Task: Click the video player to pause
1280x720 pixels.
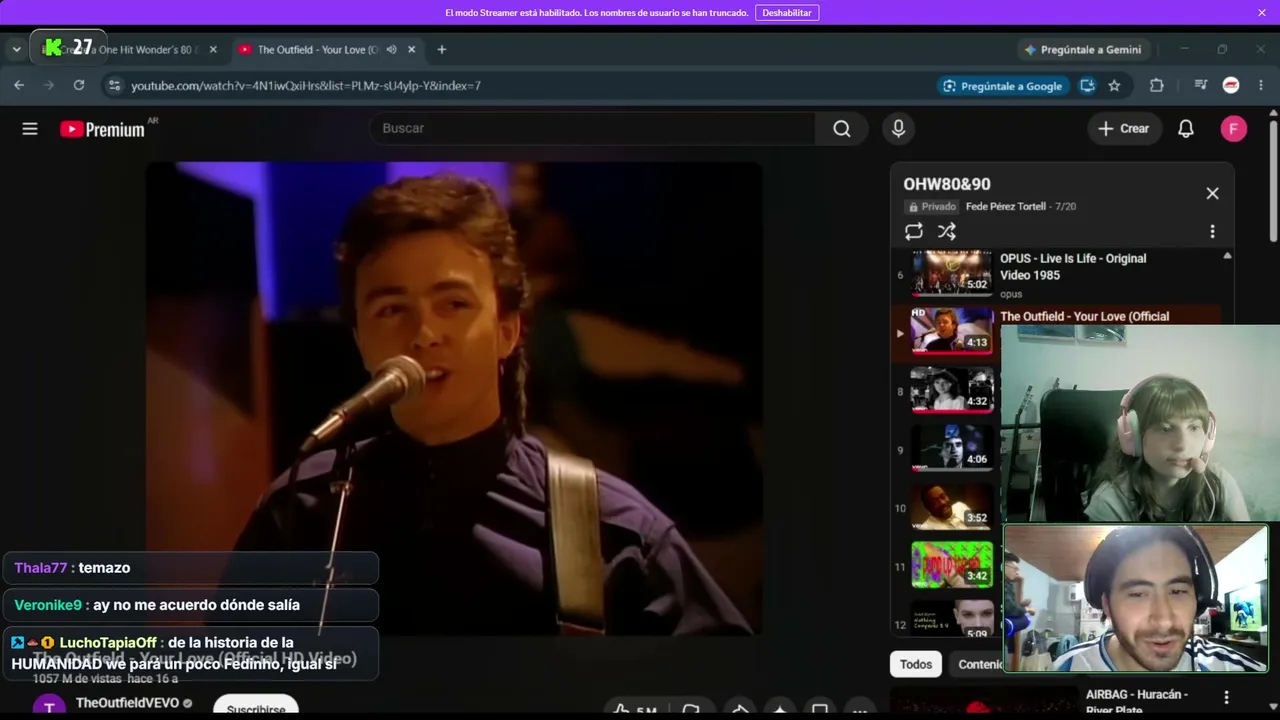Action: coord(454,398)
